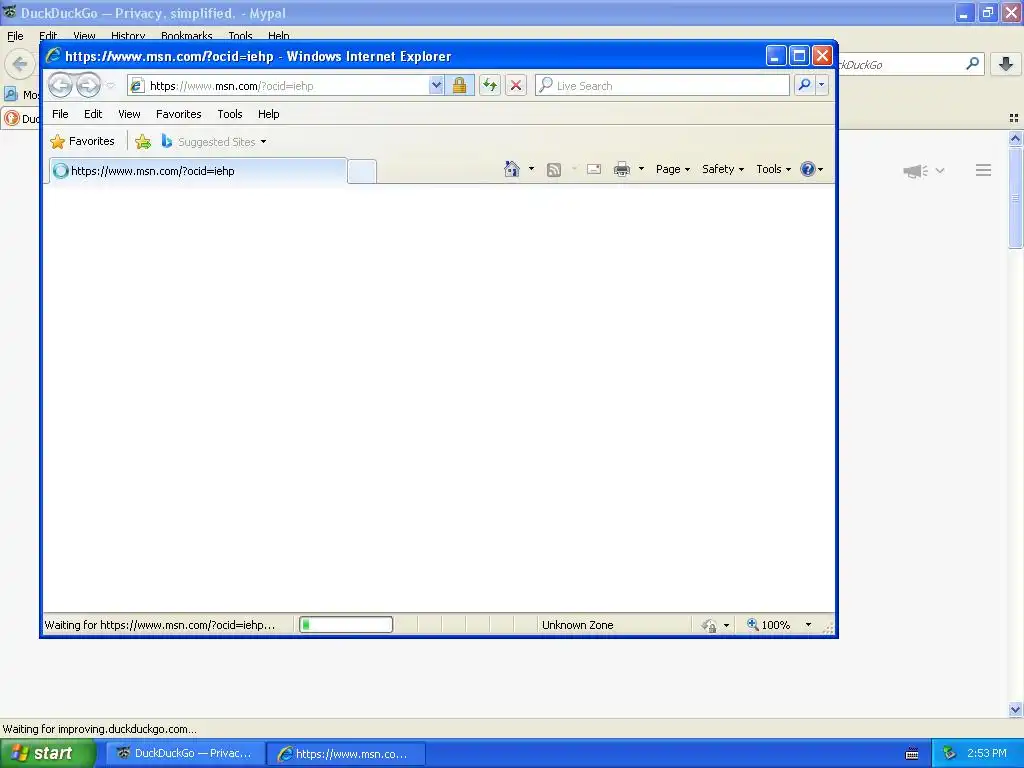This screenshot has width=1024, height=768.
Task: Click the Home icon in IE command bar
Action: pyautogui.click(x=511, y=169)
